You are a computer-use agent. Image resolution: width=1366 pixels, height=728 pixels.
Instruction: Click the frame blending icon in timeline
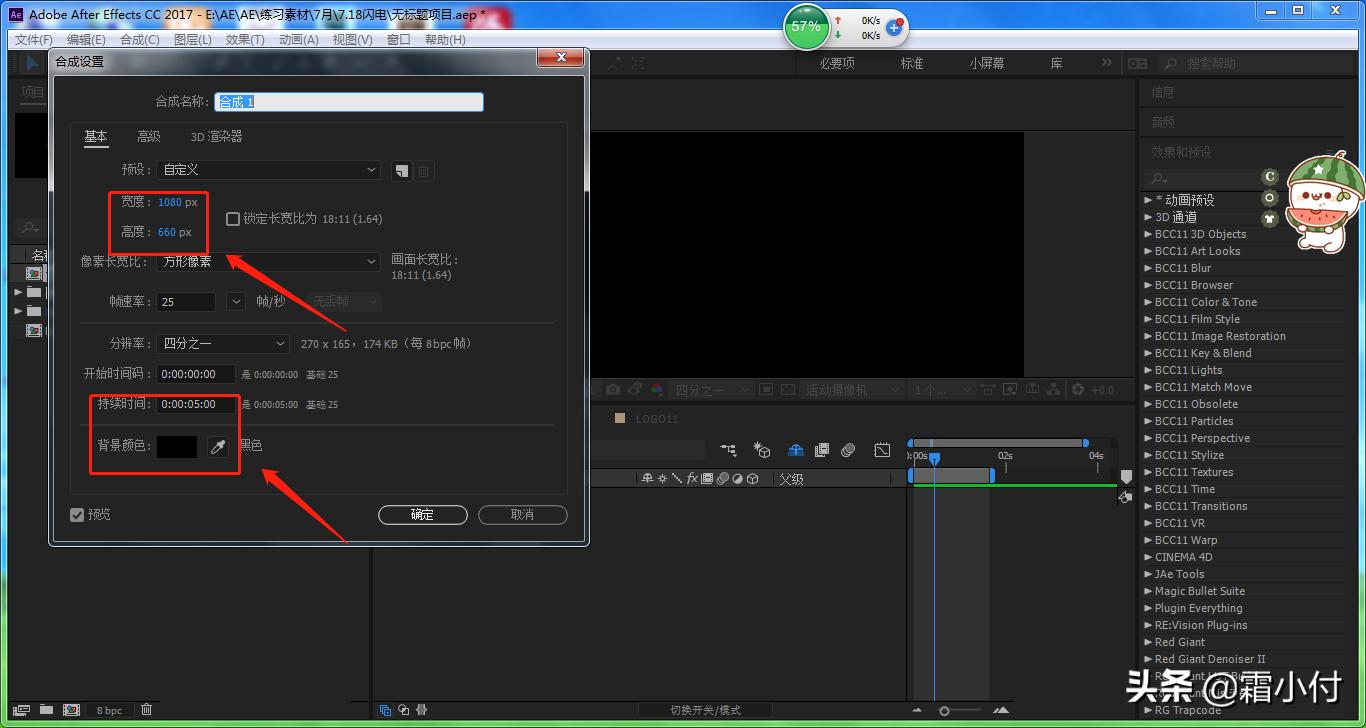[822, 451]
